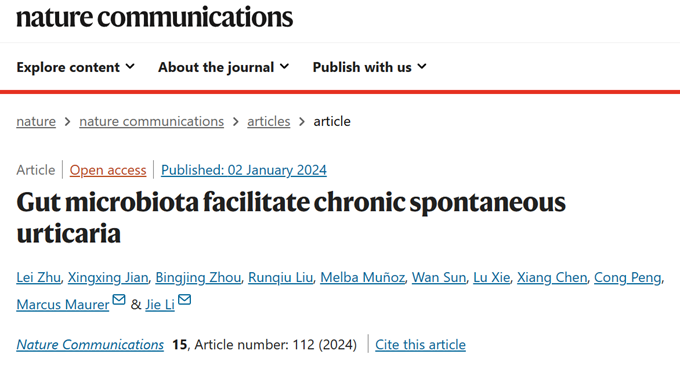Navigate to the articles breadcrumb
Image resolution: width=680 pixels, height=365 pixels.
(268, 121)
